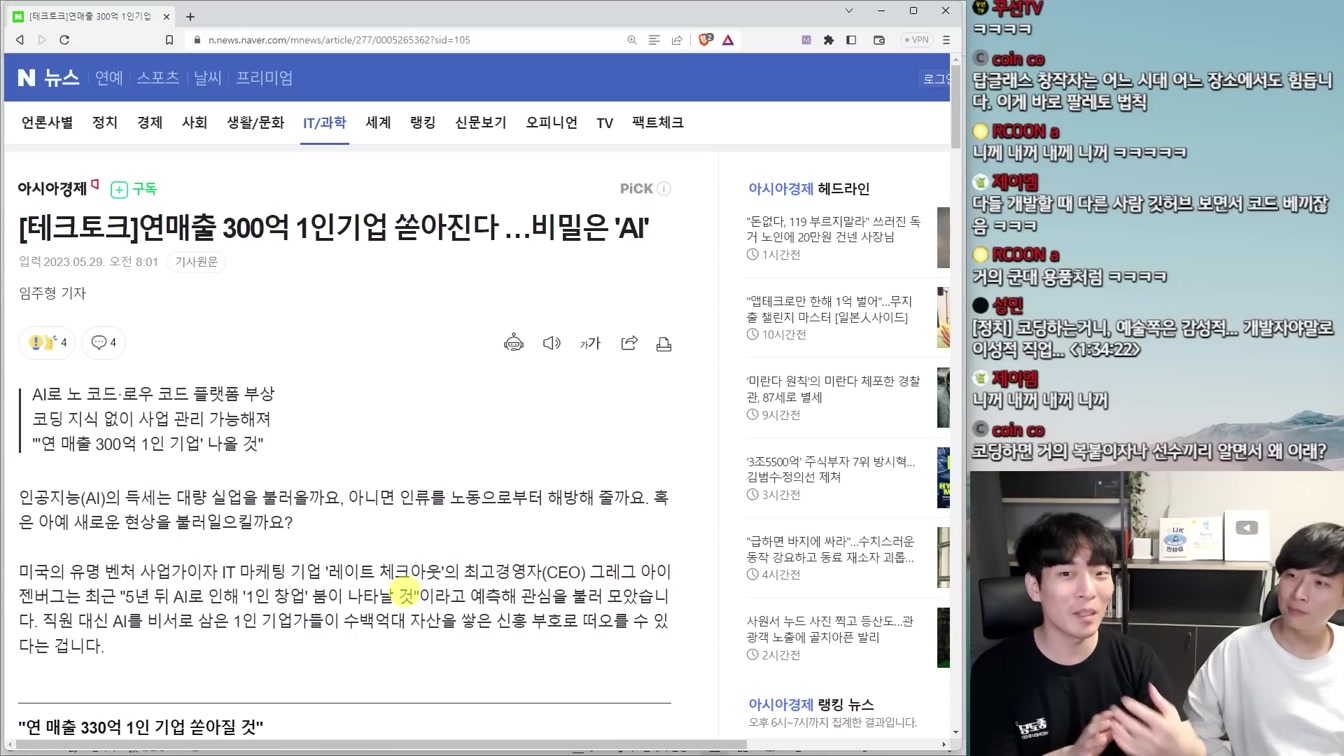This screenshot has width=1344, height=756.
Task: Select the 랭킹 tab
Action: pos(423,122)
